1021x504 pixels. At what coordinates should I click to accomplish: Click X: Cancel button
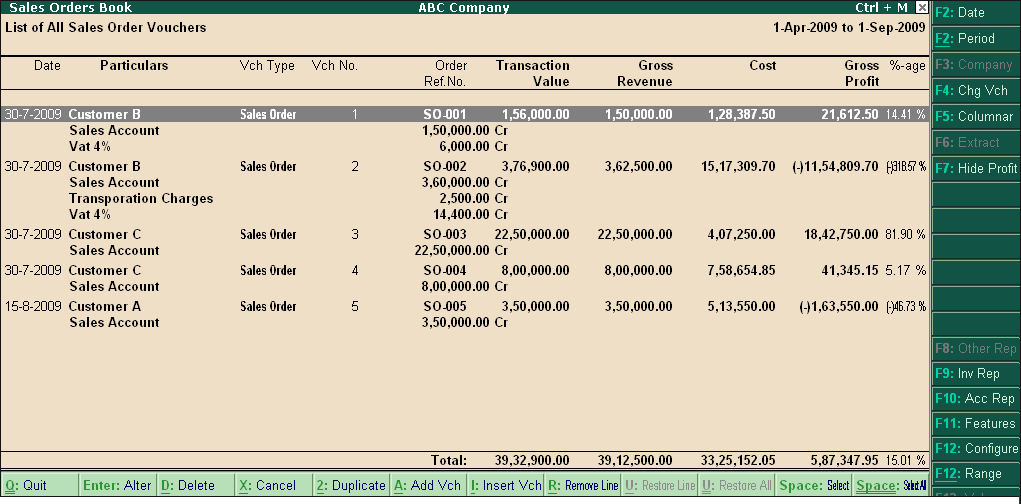coord(273,485)
